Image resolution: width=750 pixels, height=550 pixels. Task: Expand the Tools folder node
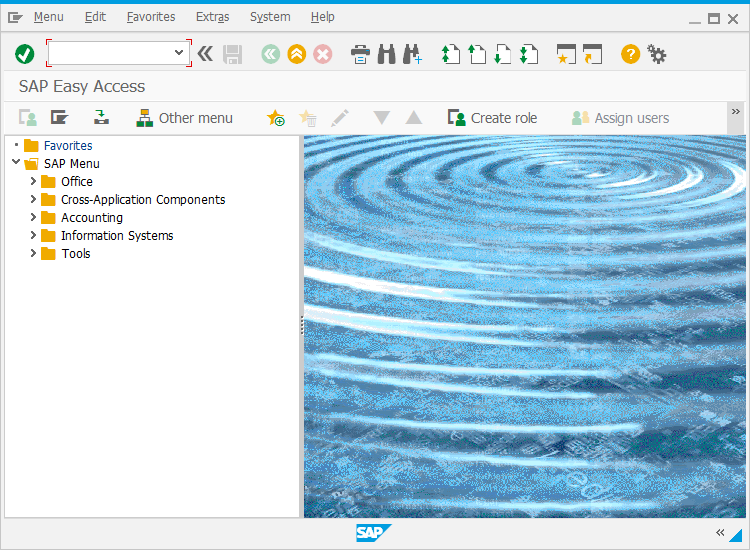[x=33, y=253]
